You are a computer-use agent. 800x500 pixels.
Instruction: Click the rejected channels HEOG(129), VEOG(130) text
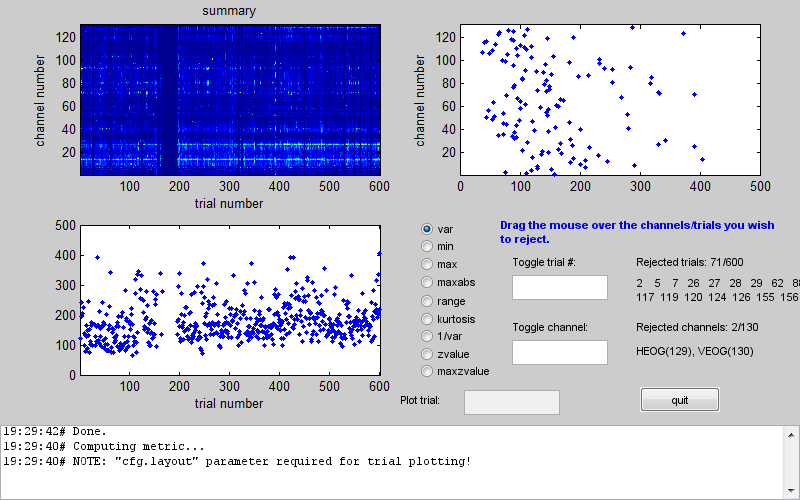[x=694, y=351]
